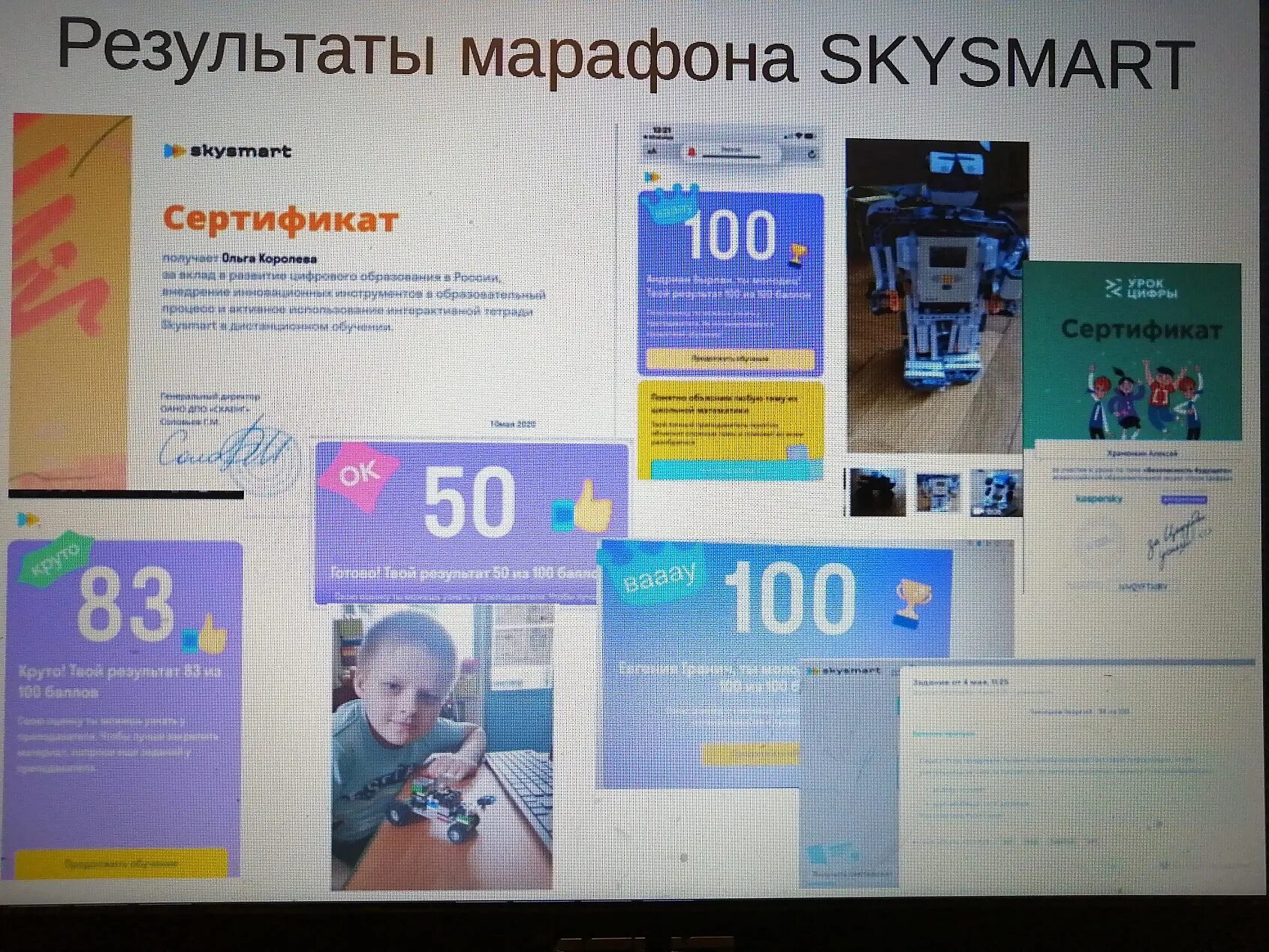The image size is (1269, 952).
Task: Open the large robot photo
Action: point(936,296)
